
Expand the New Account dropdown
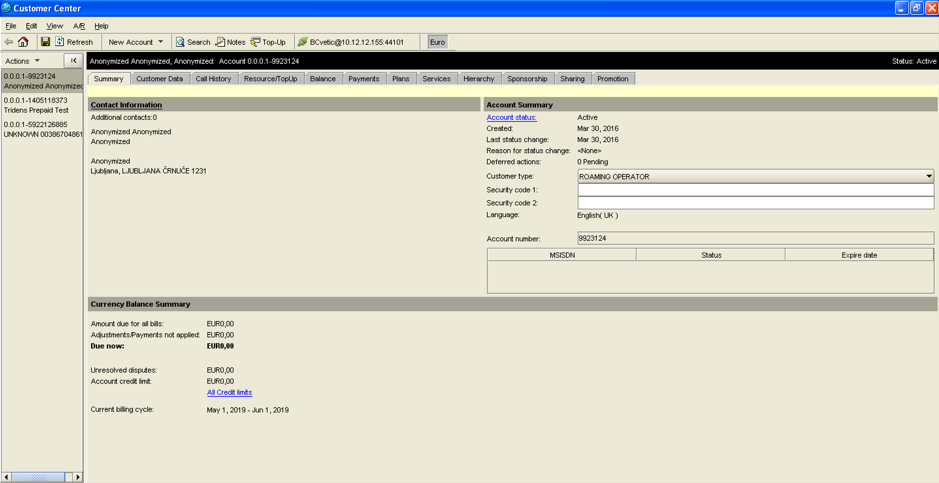coord(160,42)
